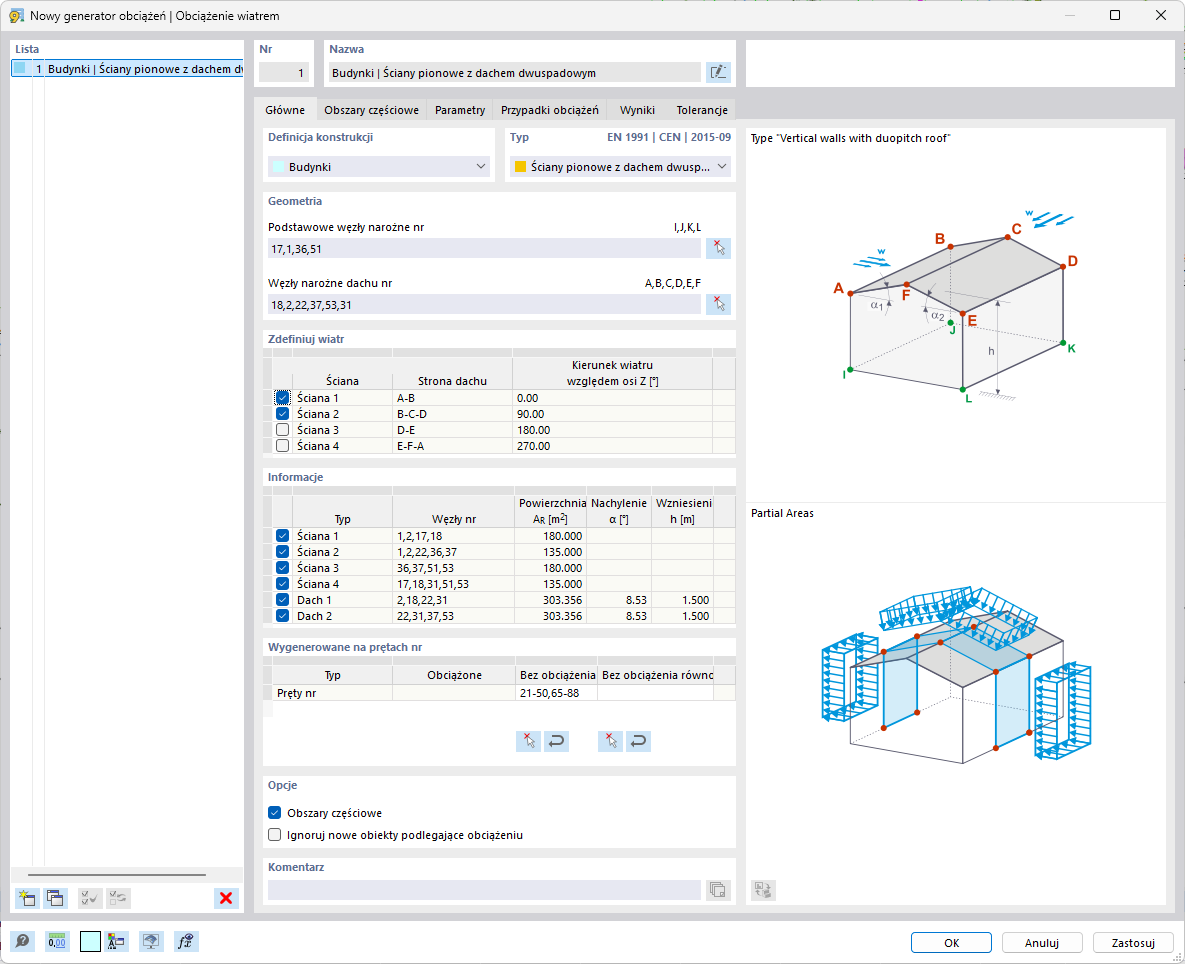Pick base corner nodes I,J,K,L graphically
This screenshot has height=964, width=1185.
[x=718, y=249]
